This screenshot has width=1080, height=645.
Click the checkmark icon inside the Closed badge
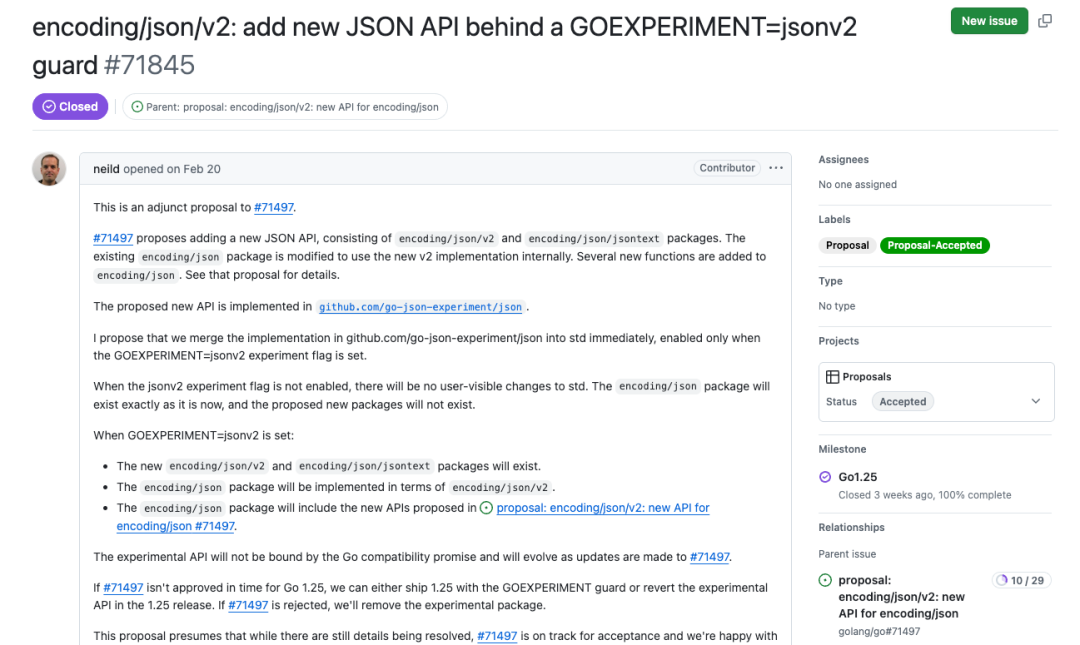click(48, 106)
